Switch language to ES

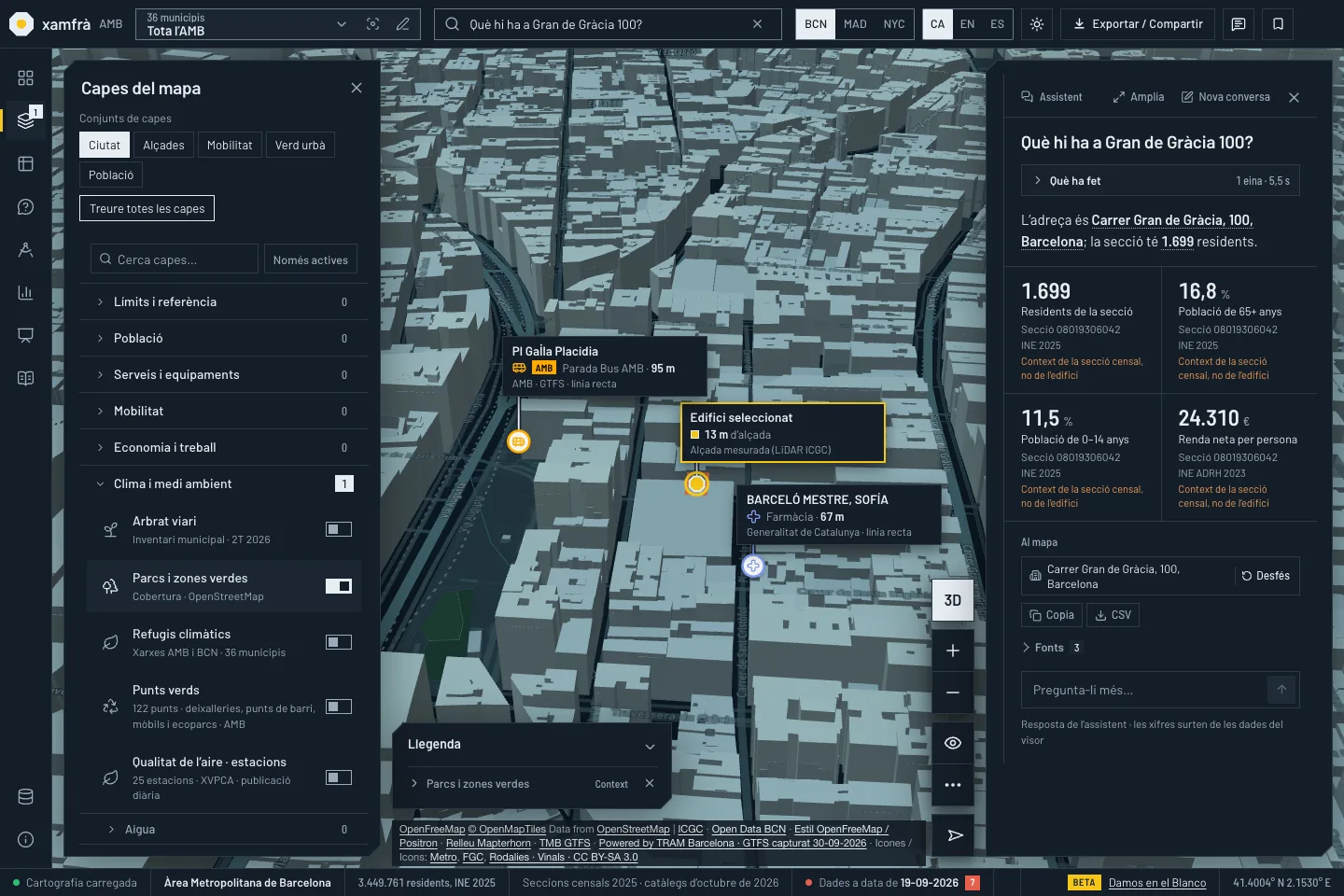click(997, 24)
